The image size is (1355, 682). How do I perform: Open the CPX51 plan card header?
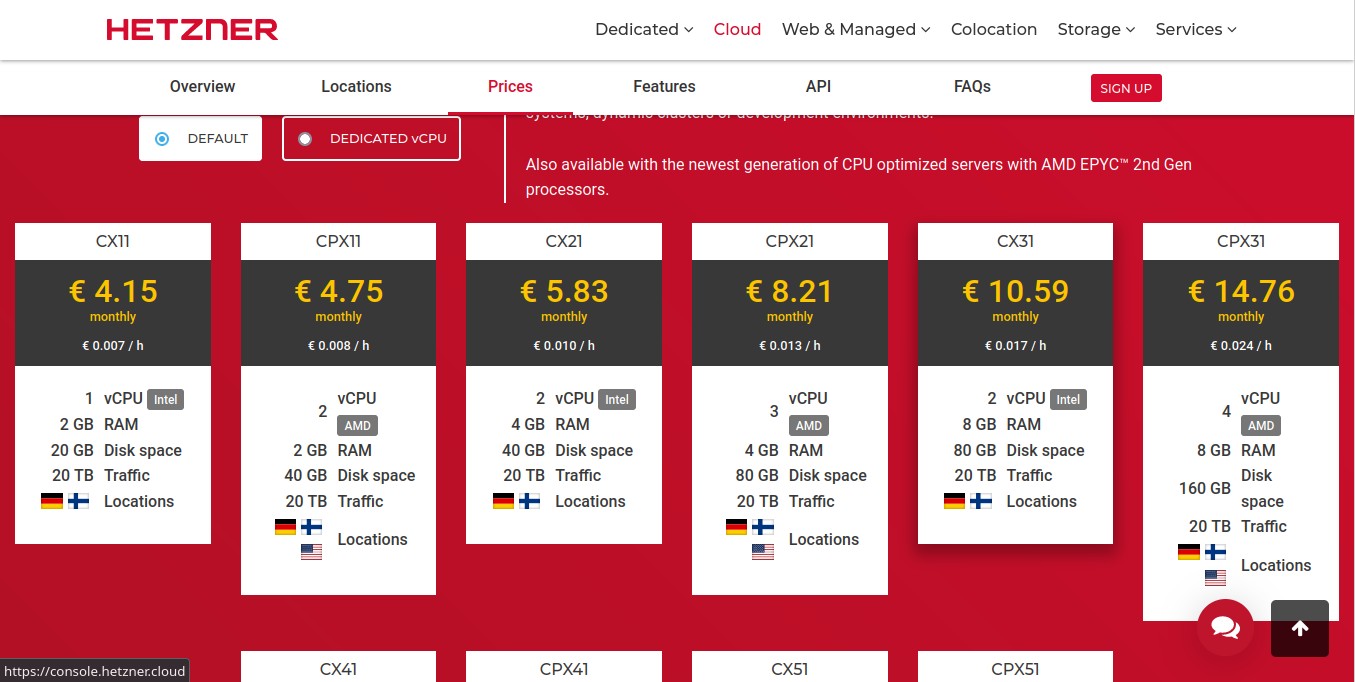point(1015,668)
